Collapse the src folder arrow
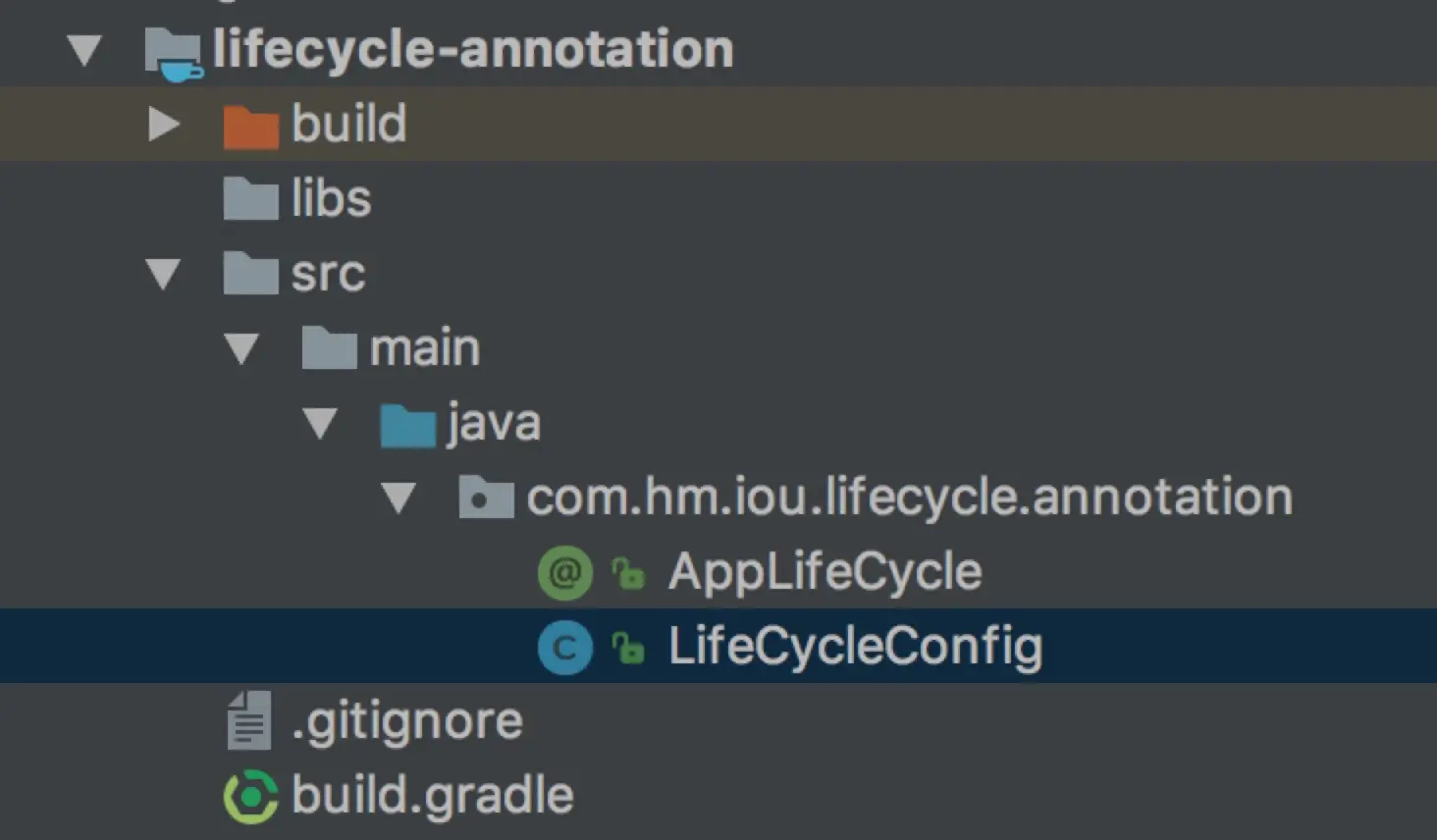This screenshot has height=840, width=1437. (x=163, y=274)
